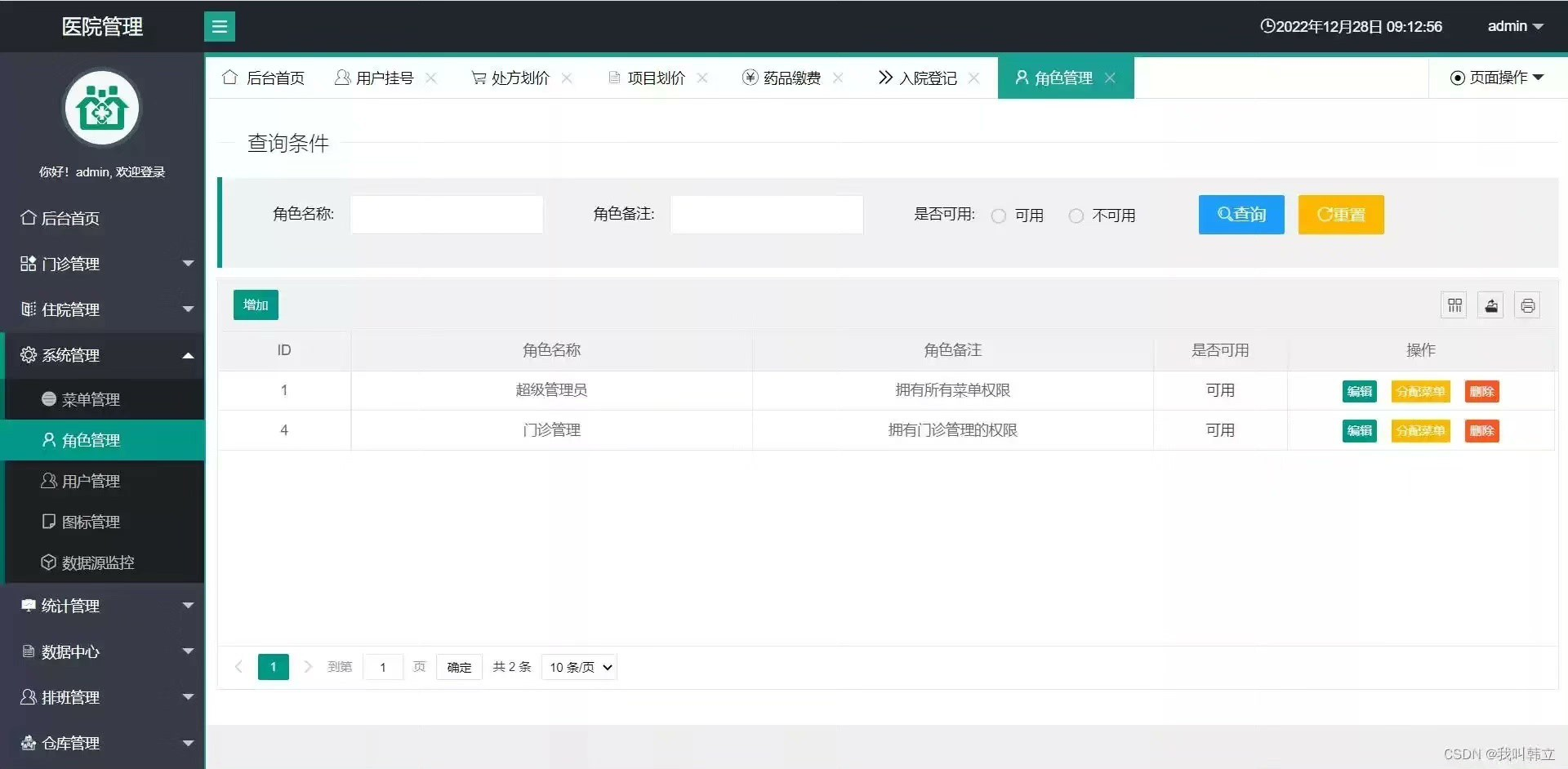Image resolution: width=1568 pixels, height=769 pixels.
Task: Click the hospital logo avatar
Action: click(x=102, y=108)
